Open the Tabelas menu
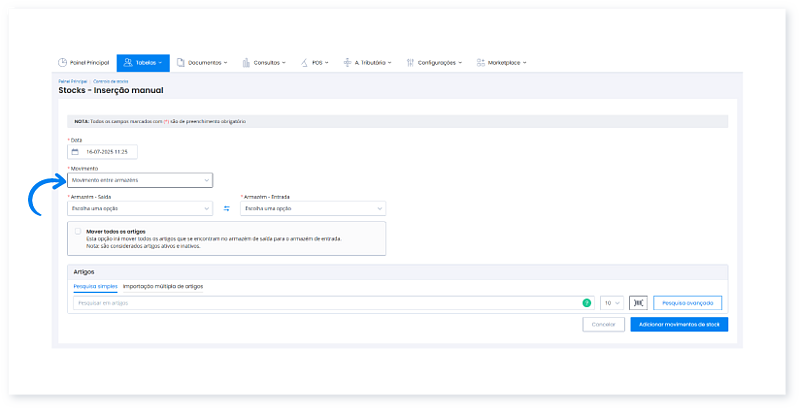Screen dimensions: 800x409 click(x=143, y=62)
